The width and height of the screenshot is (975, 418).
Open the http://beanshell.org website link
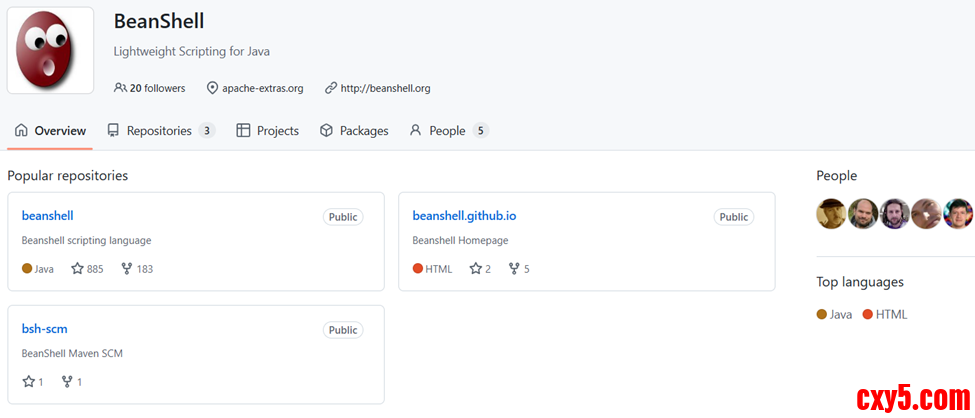pyautogui.click(x=384, y=88)
